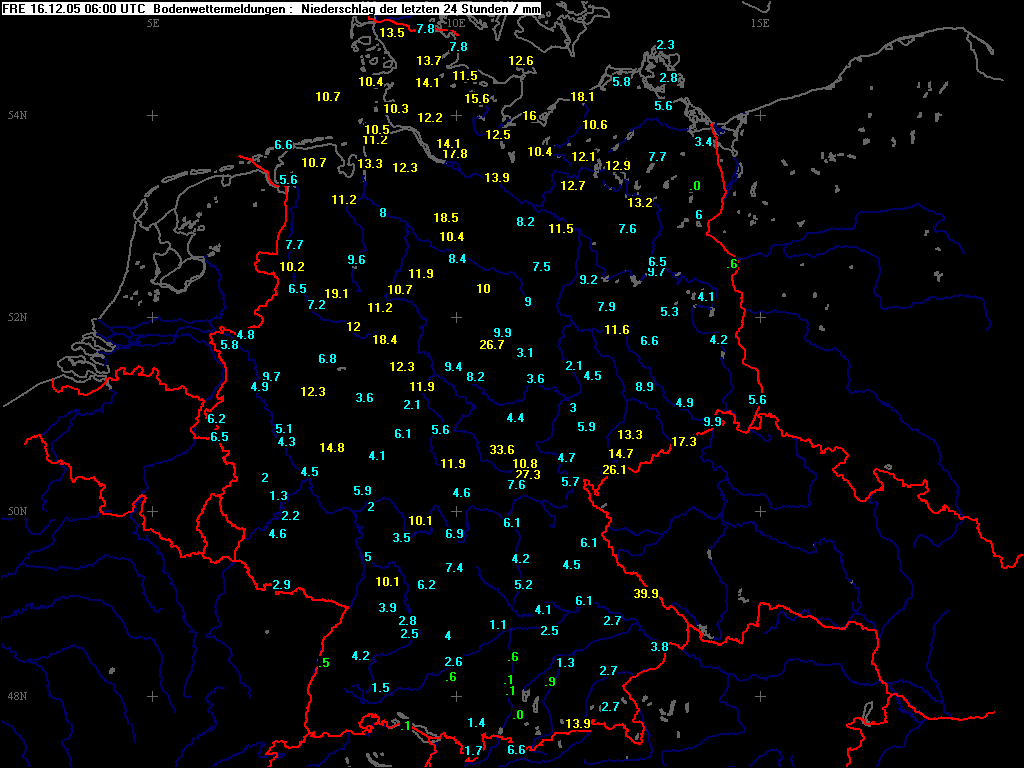The height and width of the screenshot is (768, 1024).
Task: Click the 48N latitude label
Action: tap(17, 696)
